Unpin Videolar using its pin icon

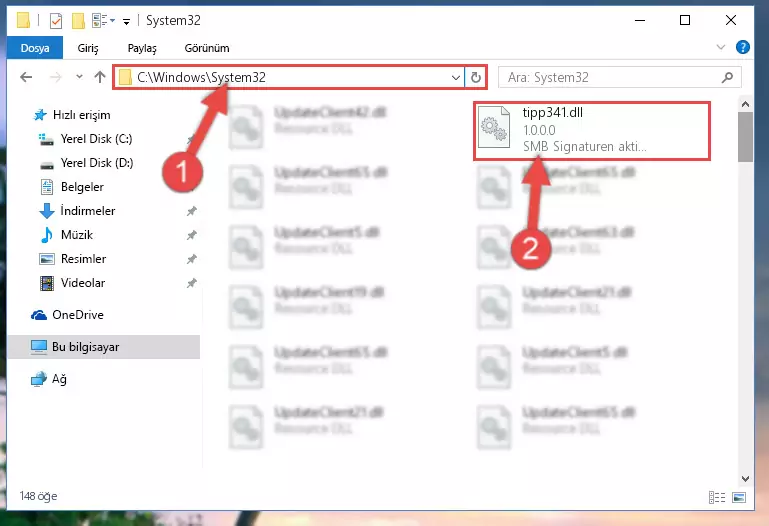tap(191, 283)
